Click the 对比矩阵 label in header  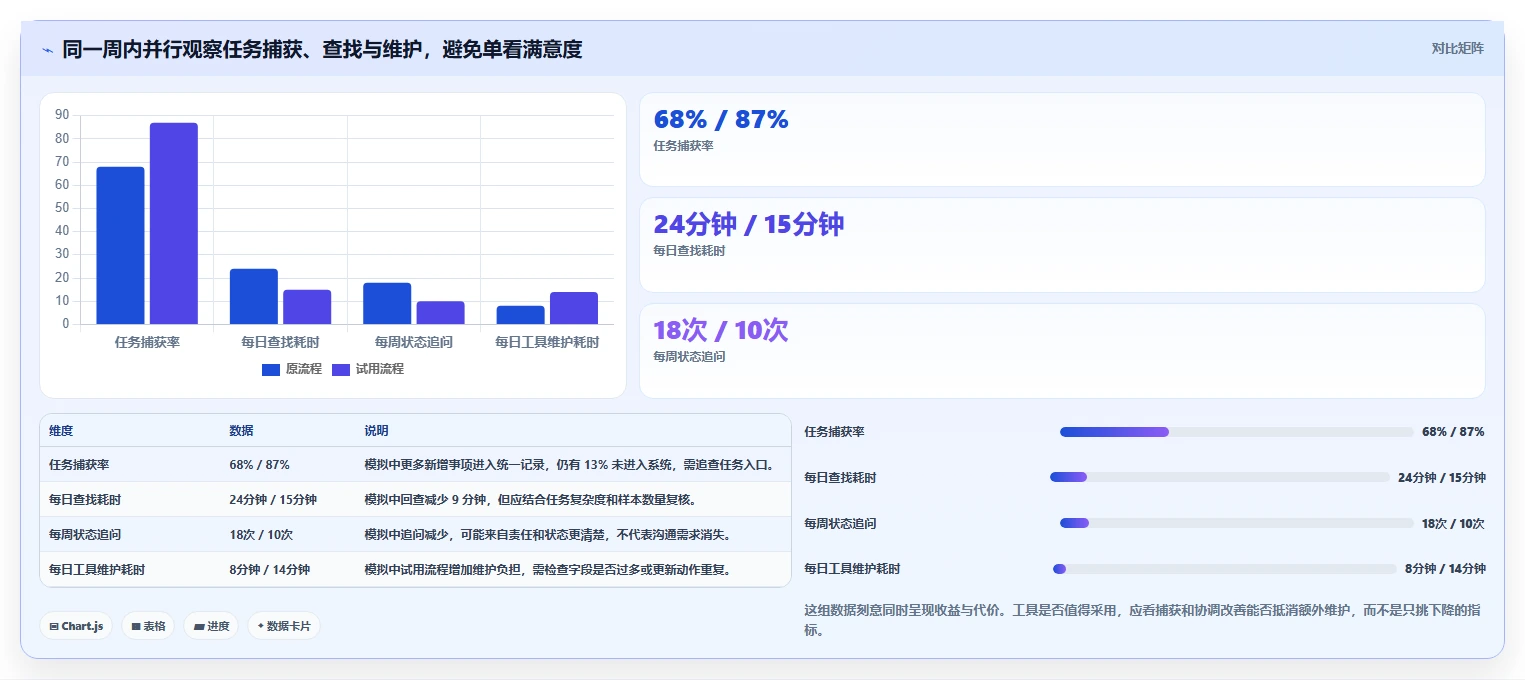coord(1457,48)
